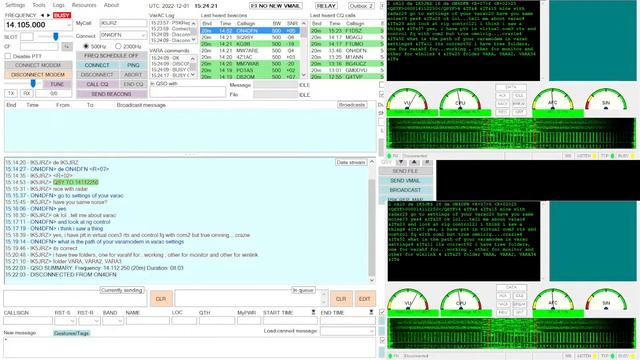Select MW7ARE row in Last heard beacons
The image size is (640, 360).
[x=250, y=51]
